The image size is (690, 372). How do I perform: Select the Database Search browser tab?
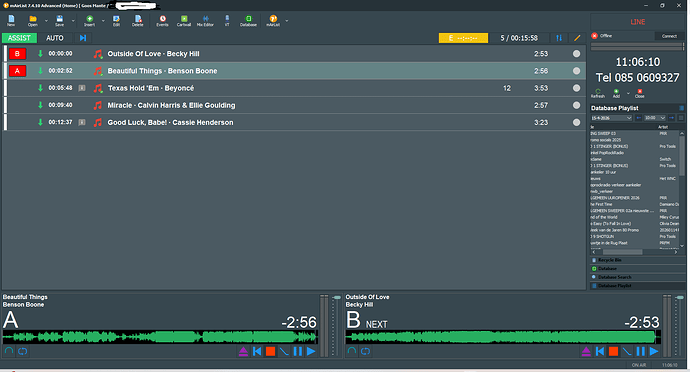[638, 277]
